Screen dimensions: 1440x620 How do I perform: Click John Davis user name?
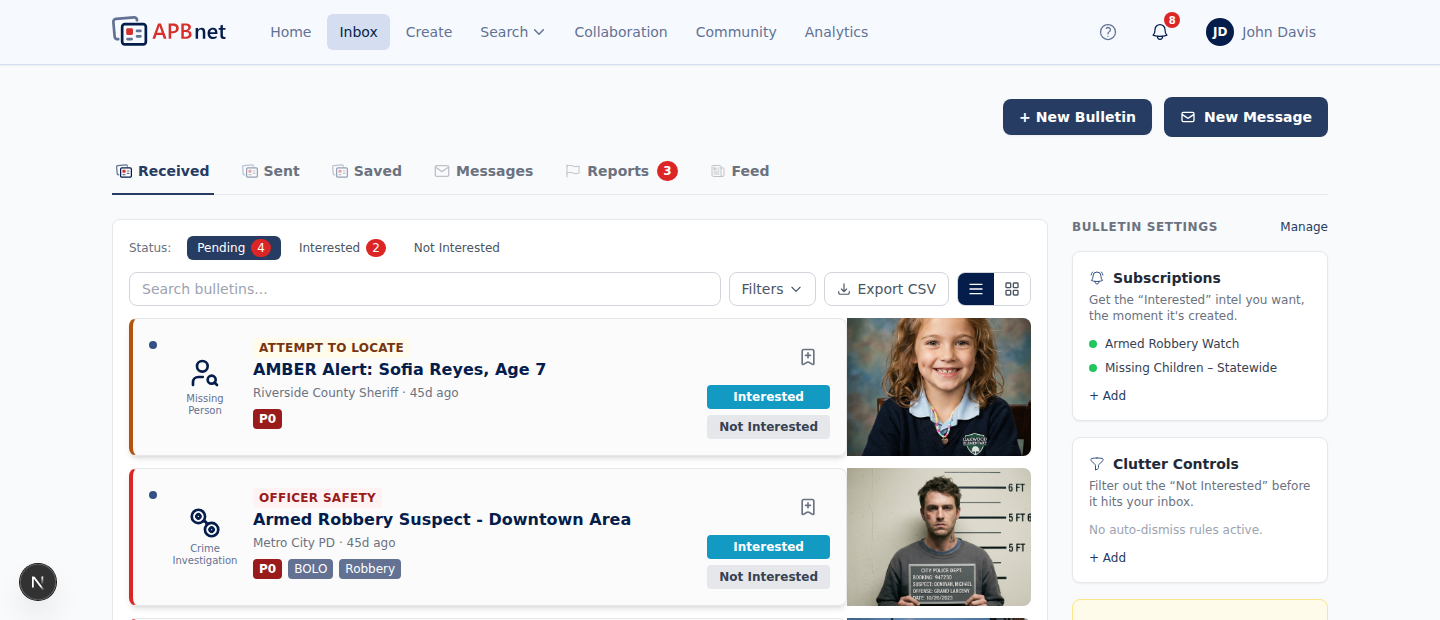1279,32
